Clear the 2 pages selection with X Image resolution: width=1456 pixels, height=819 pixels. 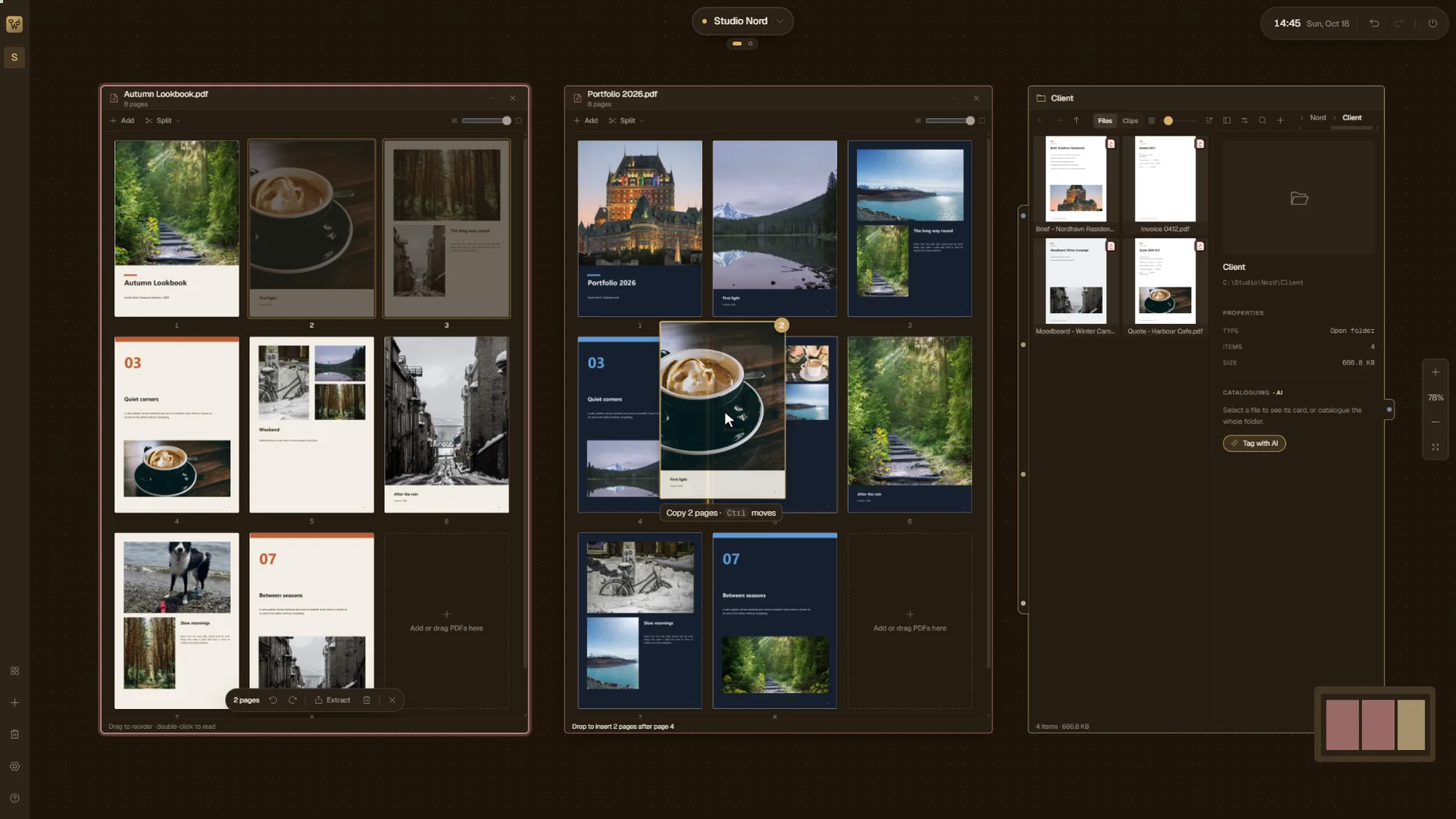[x=392, y=700]
